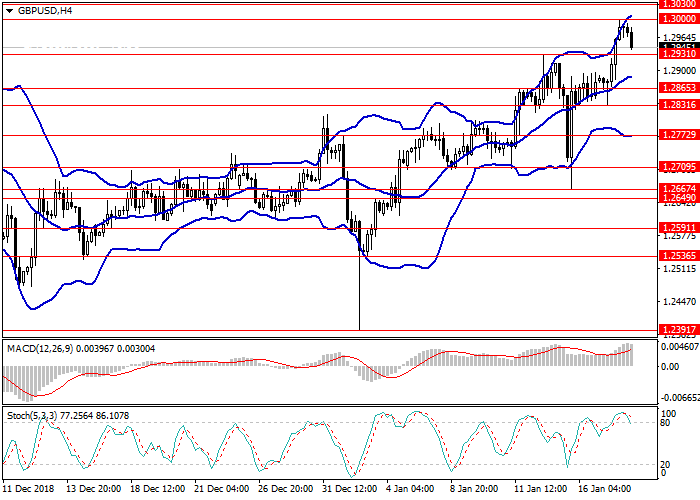
Task: Select the 1.27095 price level label
Action: tap(678, 167)
